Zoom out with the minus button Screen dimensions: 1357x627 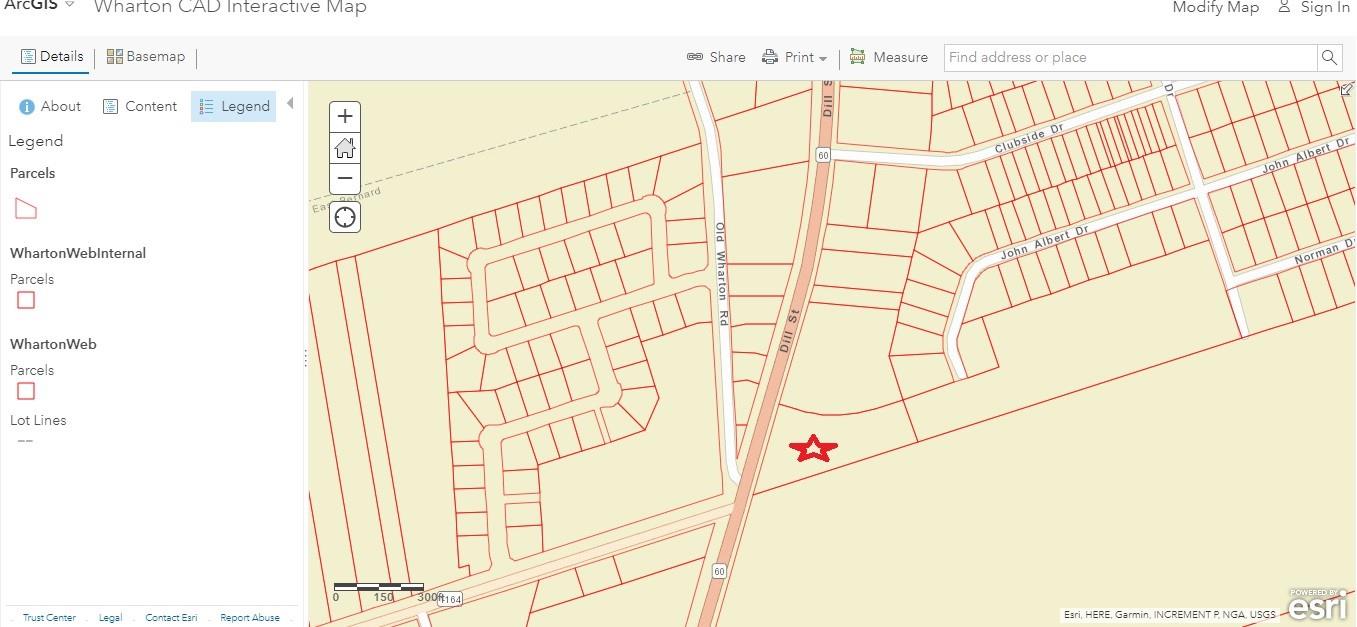point(345,178)
